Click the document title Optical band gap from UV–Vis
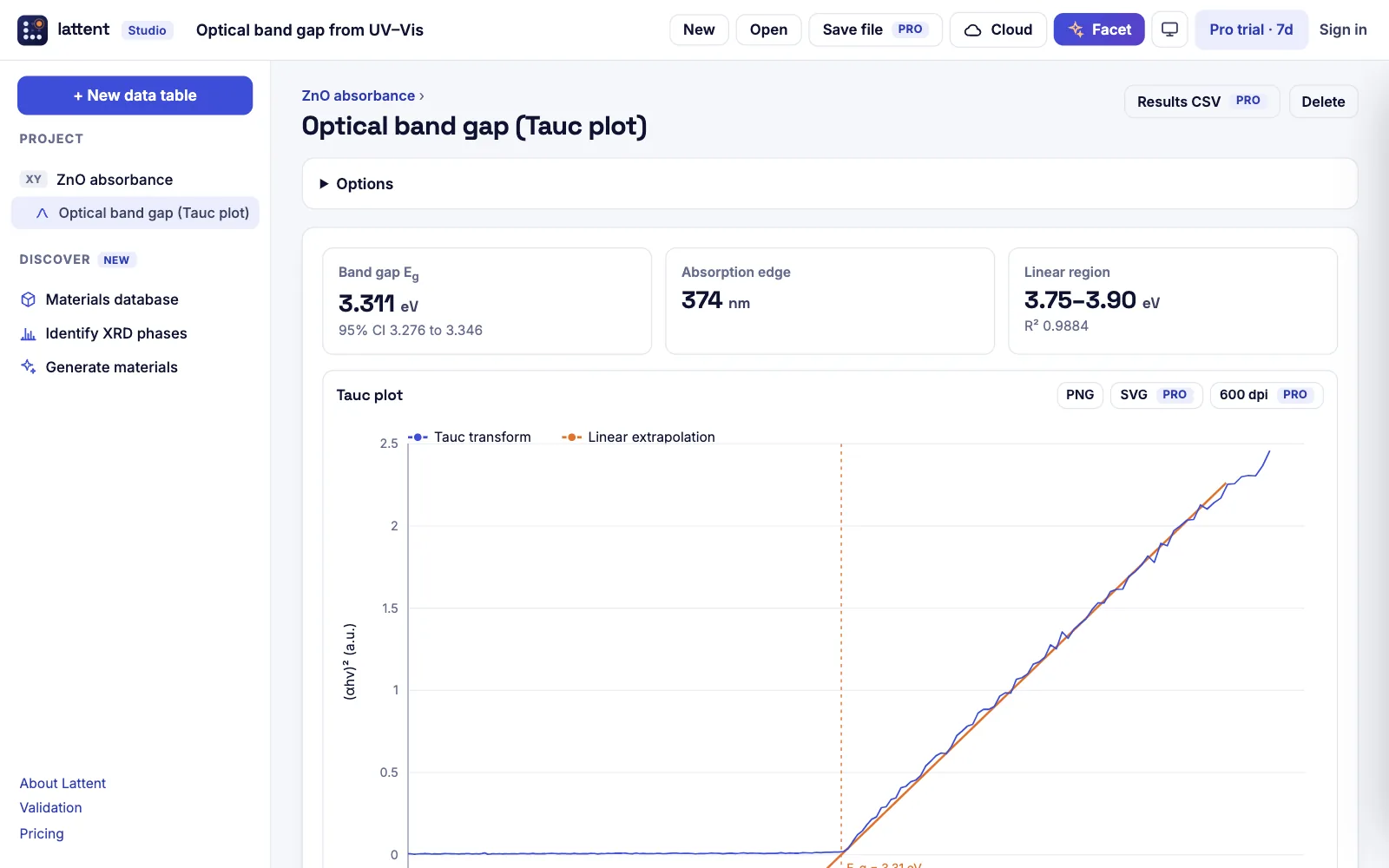Viewport: 1389px width, 868px height. pos(310,30)
